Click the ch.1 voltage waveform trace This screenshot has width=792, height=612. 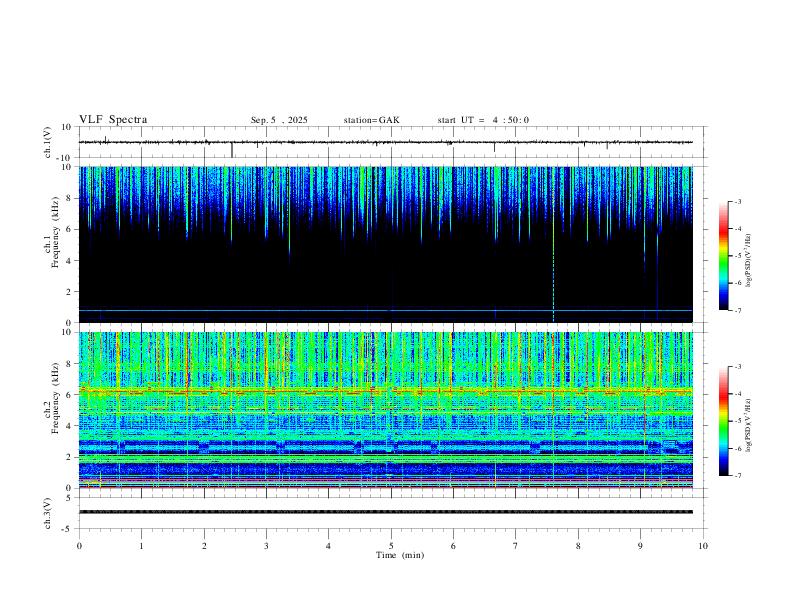[386, 142]
